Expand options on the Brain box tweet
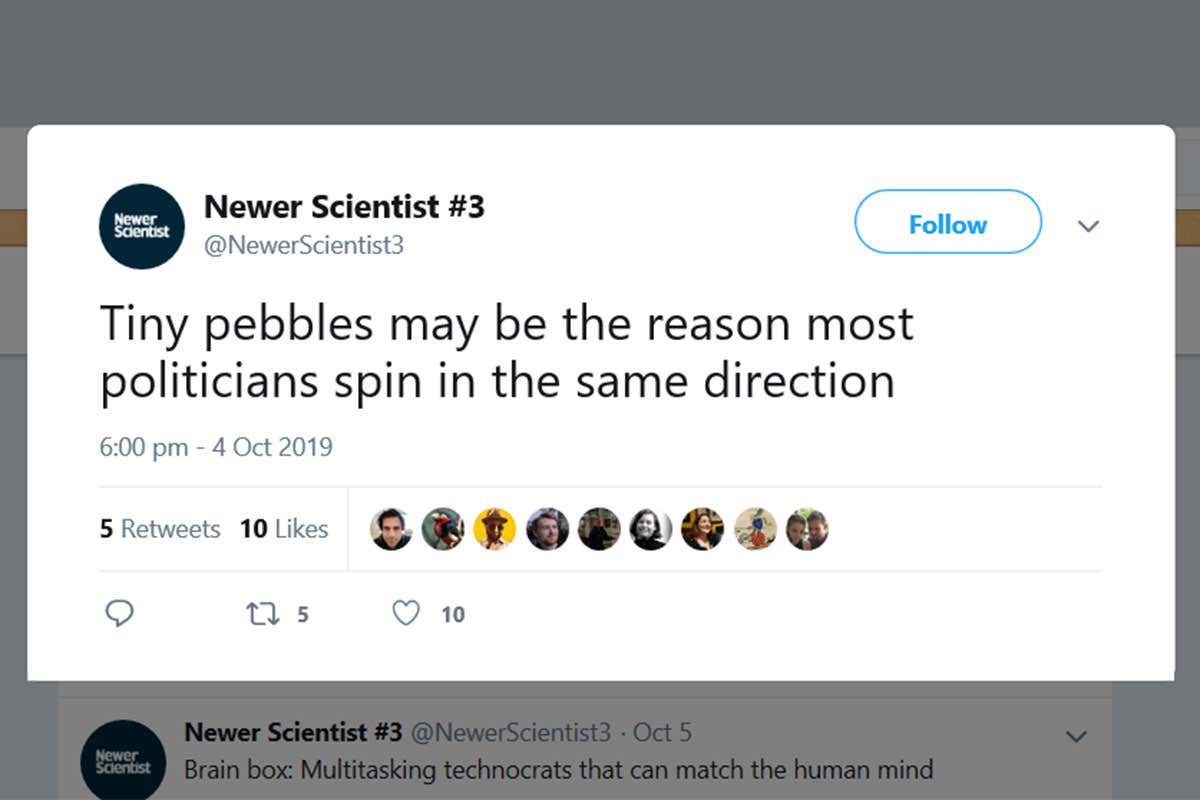Viewport: 1200px width, 800px height. click(x=1077, y=735)
